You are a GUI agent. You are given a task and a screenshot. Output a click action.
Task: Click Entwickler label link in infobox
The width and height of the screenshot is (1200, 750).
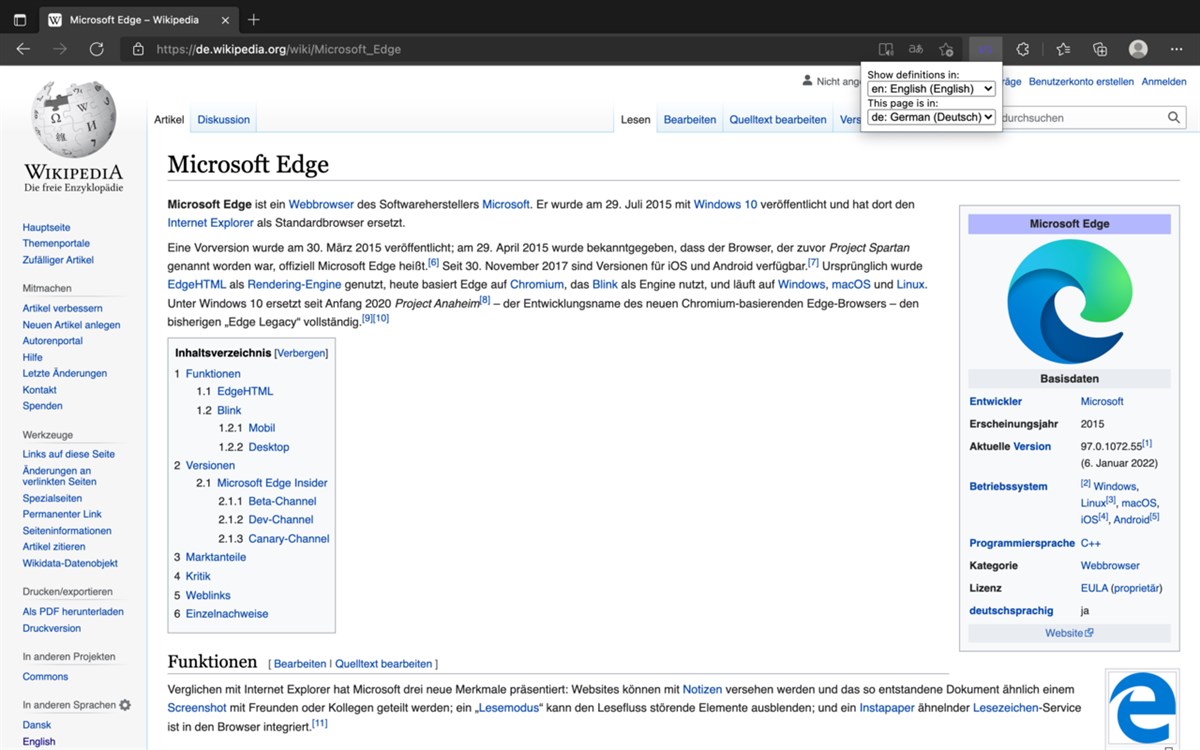[x=995, y=401]
